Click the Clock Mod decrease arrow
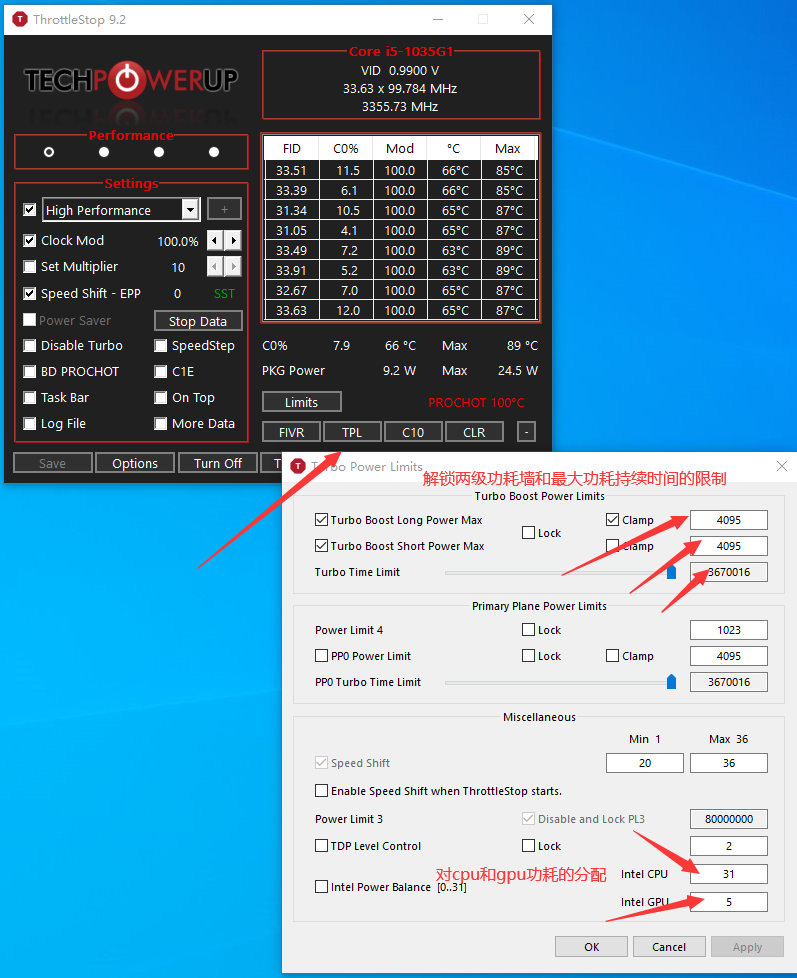 tap(215, 240)
